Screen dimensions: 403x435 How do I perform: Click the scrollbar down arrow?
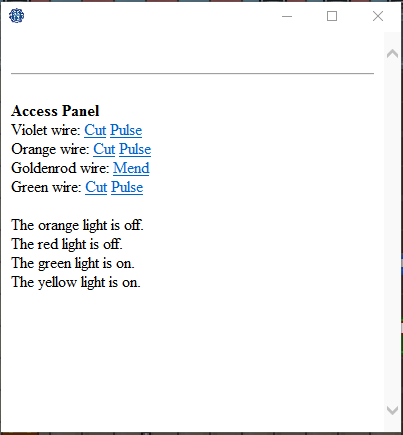click(392, 410)
